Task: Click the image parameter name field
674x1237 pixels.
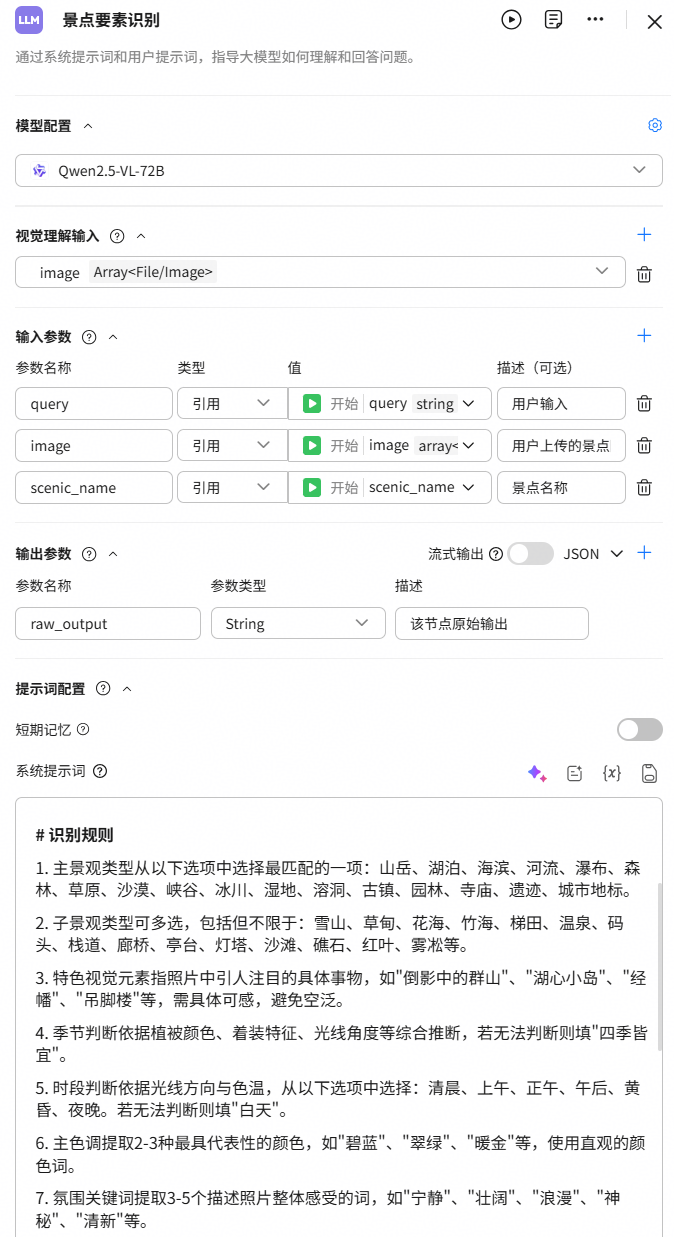Action: pyautogui.click(x=94, y=446)
